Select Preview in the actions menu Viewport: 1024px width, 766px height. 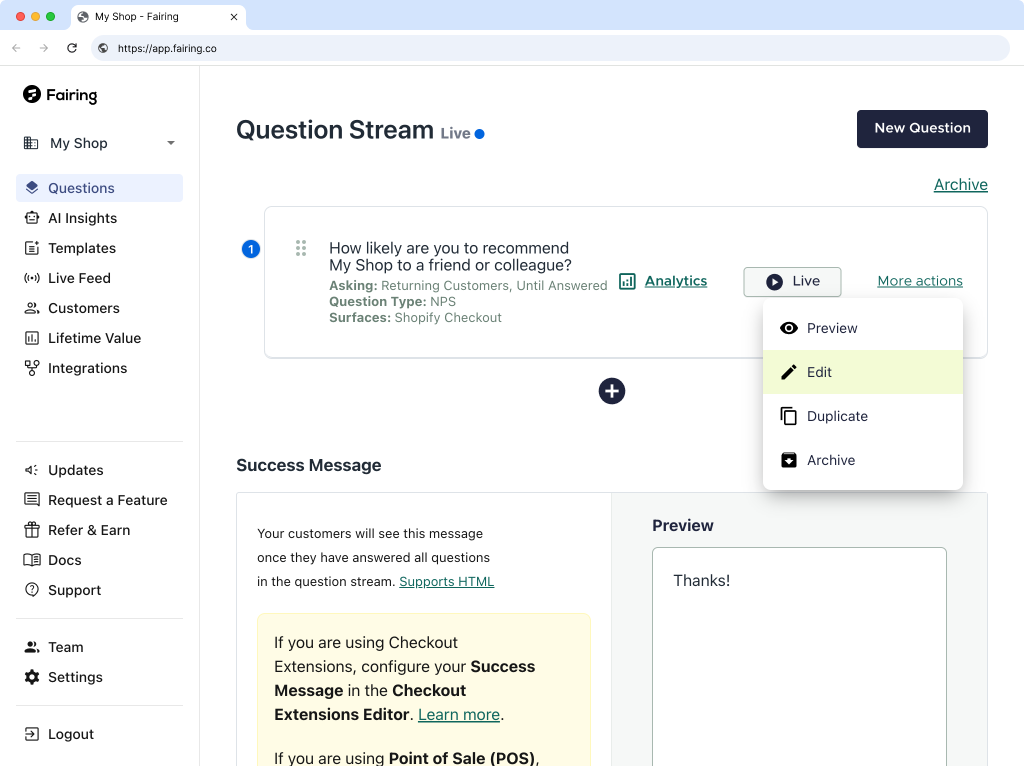(x=832, y=328)
